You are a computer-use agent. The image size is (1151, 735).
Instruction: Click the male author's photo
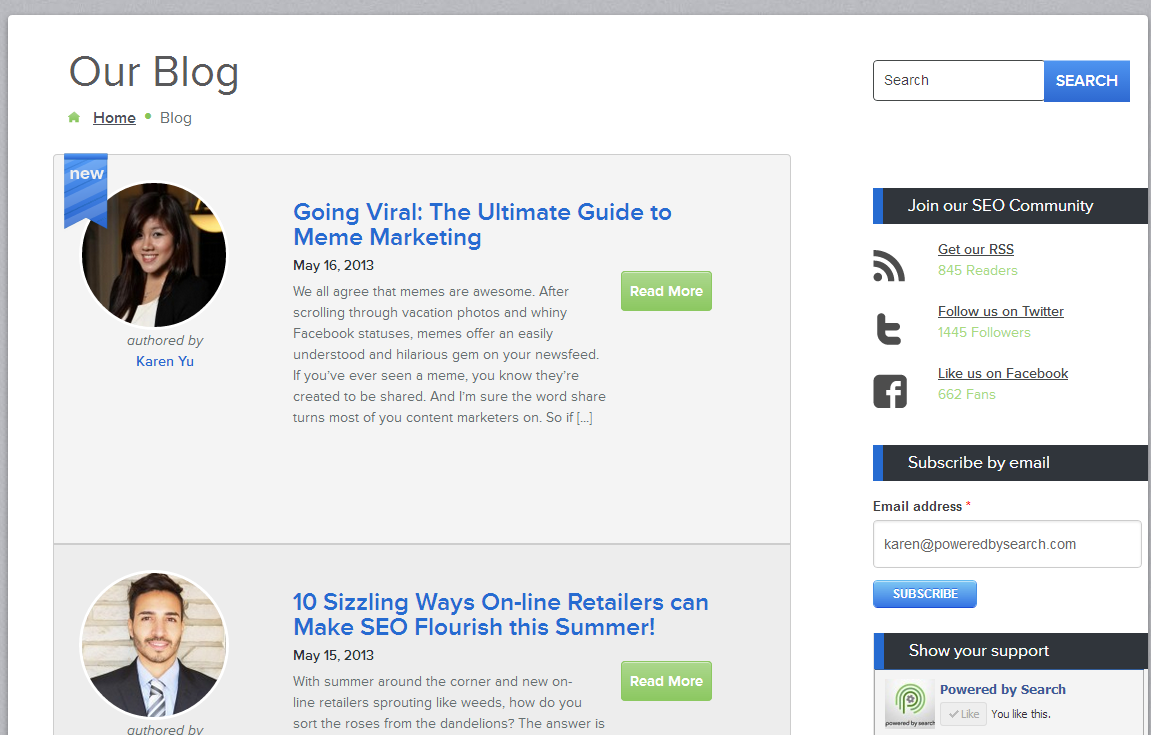click(x=154, y=645)
